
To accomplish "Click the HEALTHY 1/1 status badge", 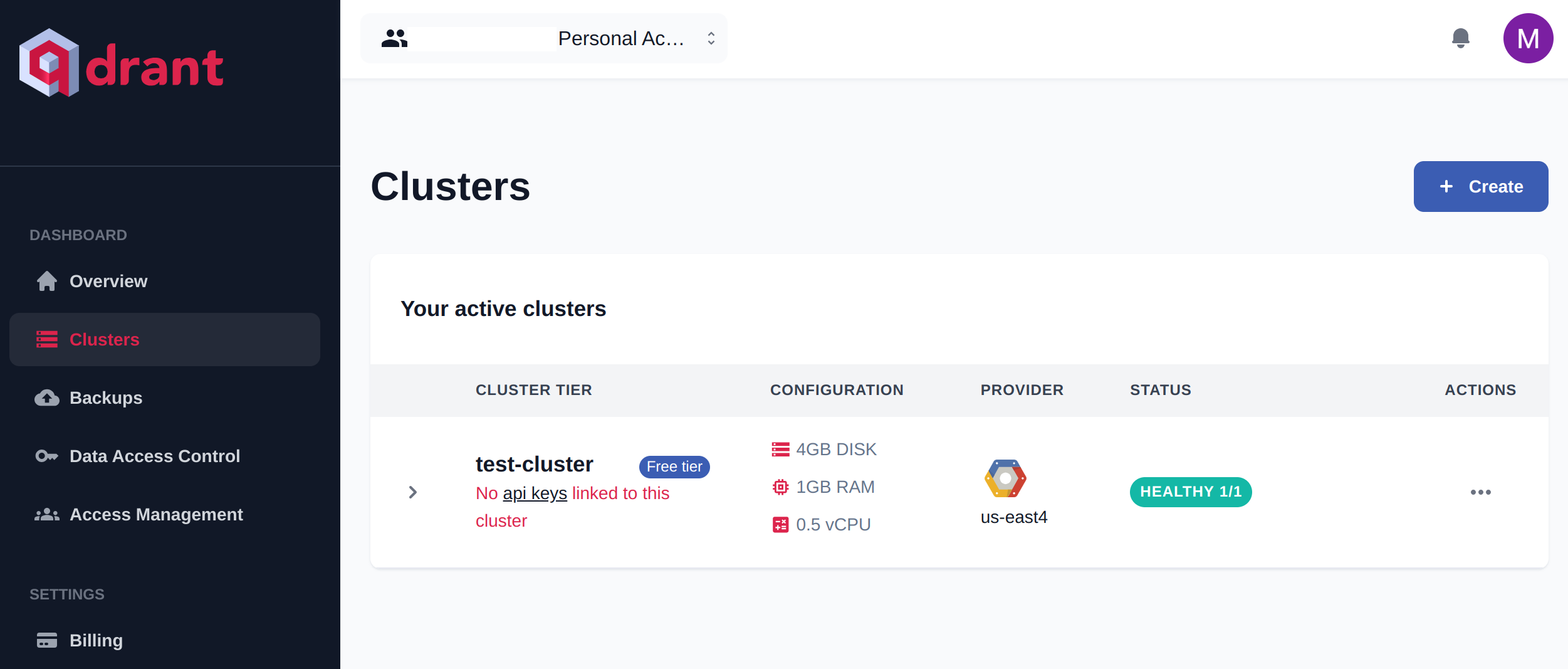I will click(1190, 492).
